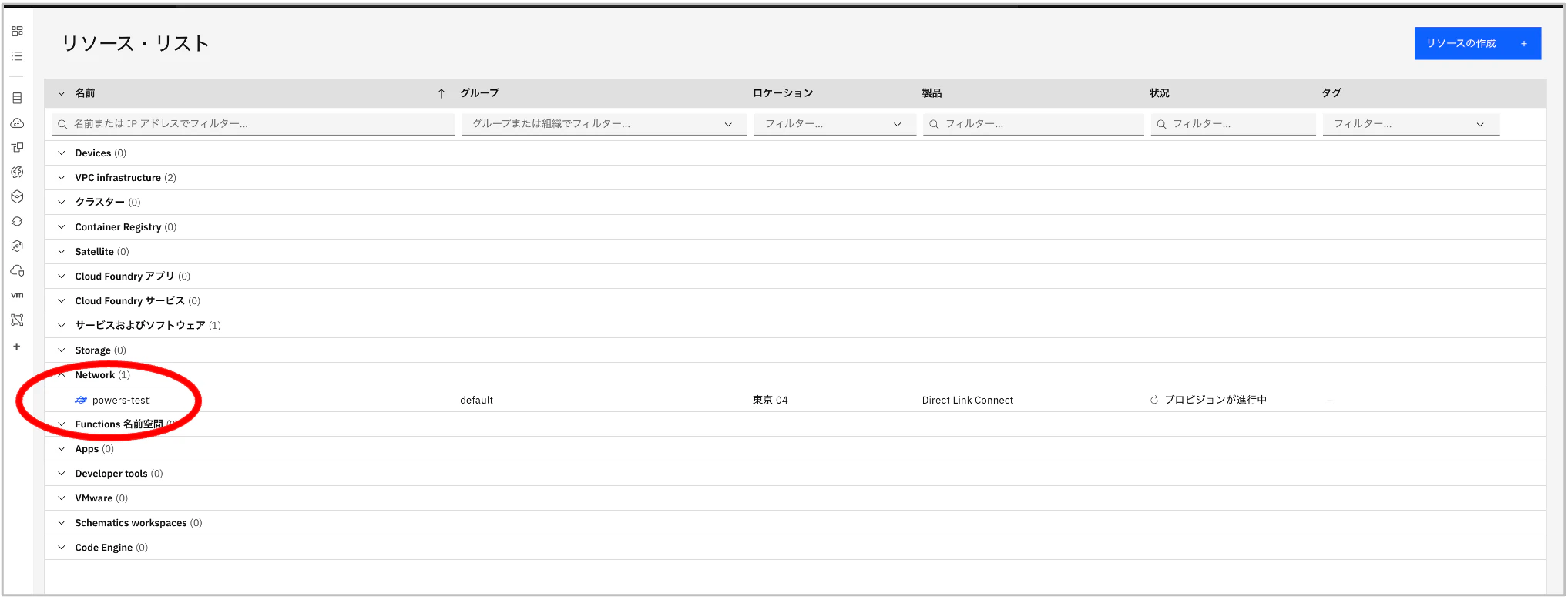Expand the クラスター group
This screenshot has width=1568, height=600.
click(x=62, y=203)
